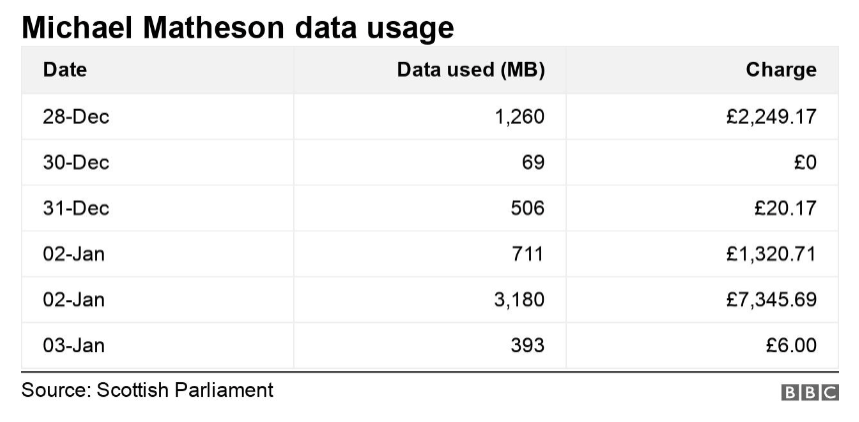Click the £0 charge cell

[803, 163]
